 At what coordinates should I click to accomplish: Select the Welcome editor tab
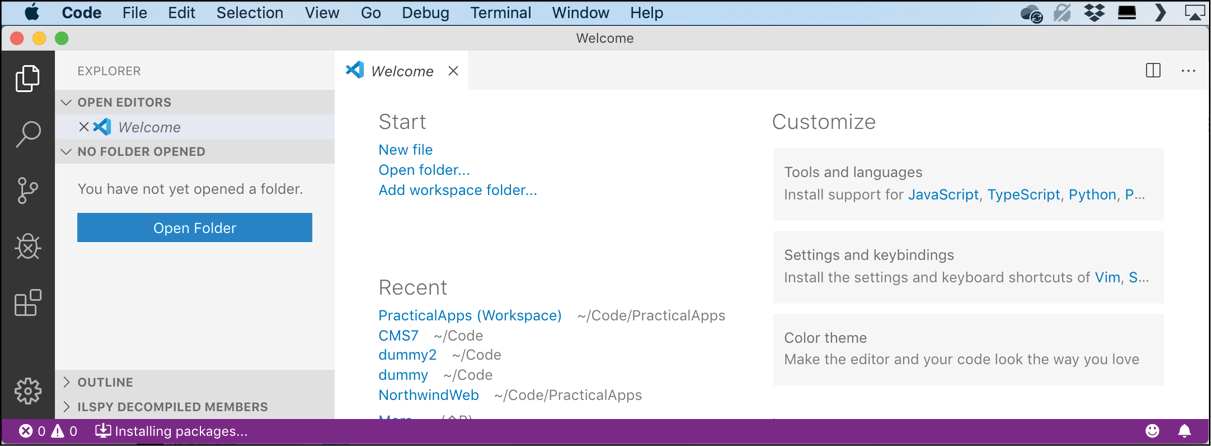(402, 71)
